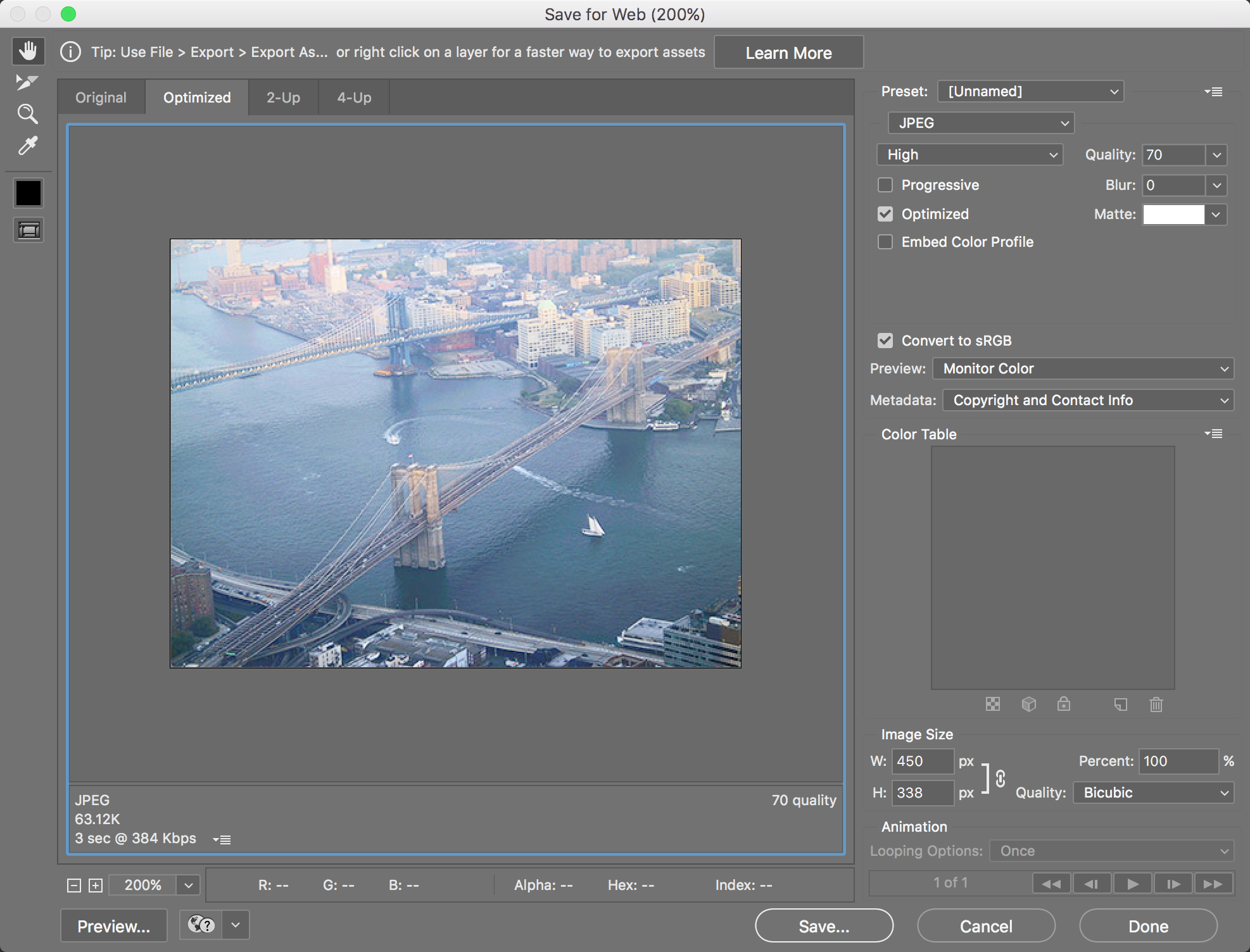Enable Embed Color Profile
This screenshot has height=952, width=1250.
pyautogui.click(x=885, y=242)
